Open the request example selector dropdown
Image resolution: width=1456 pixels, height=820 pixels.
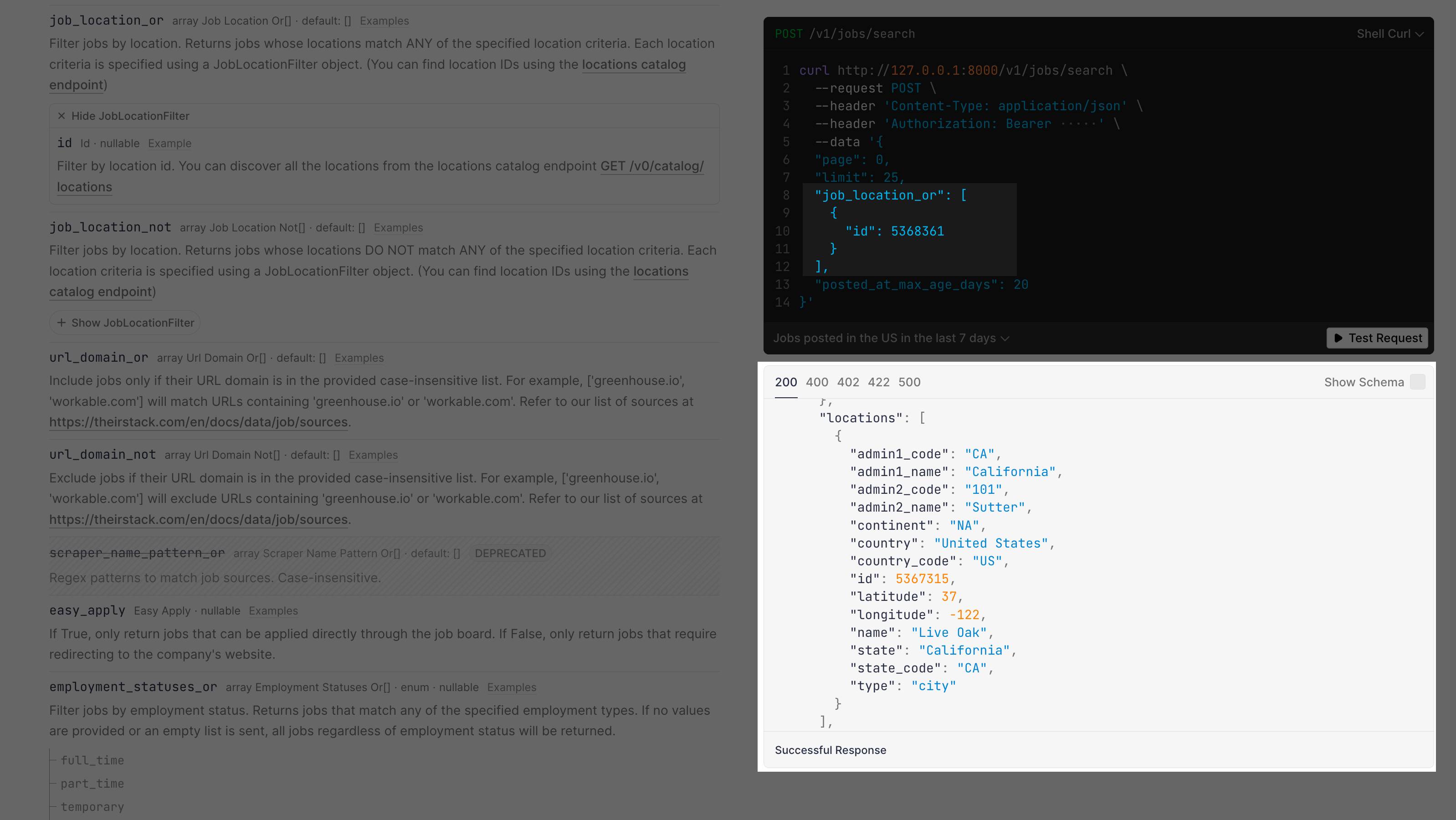click(x=891, y=338)
